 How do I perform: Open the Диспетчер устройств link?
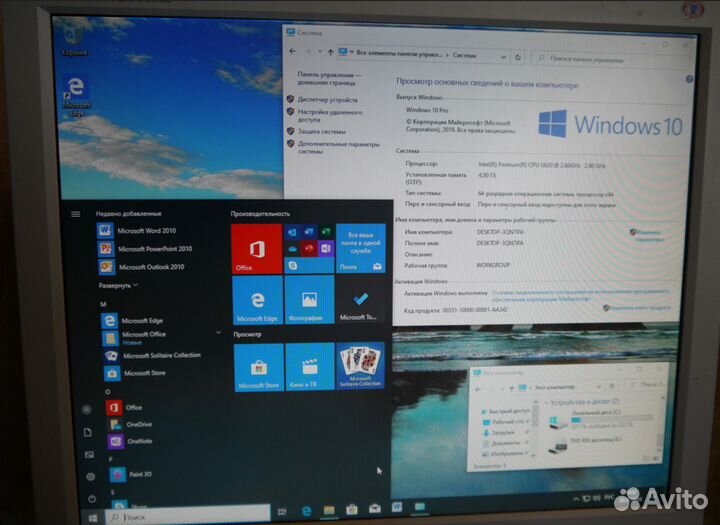[x=330, y=99]
